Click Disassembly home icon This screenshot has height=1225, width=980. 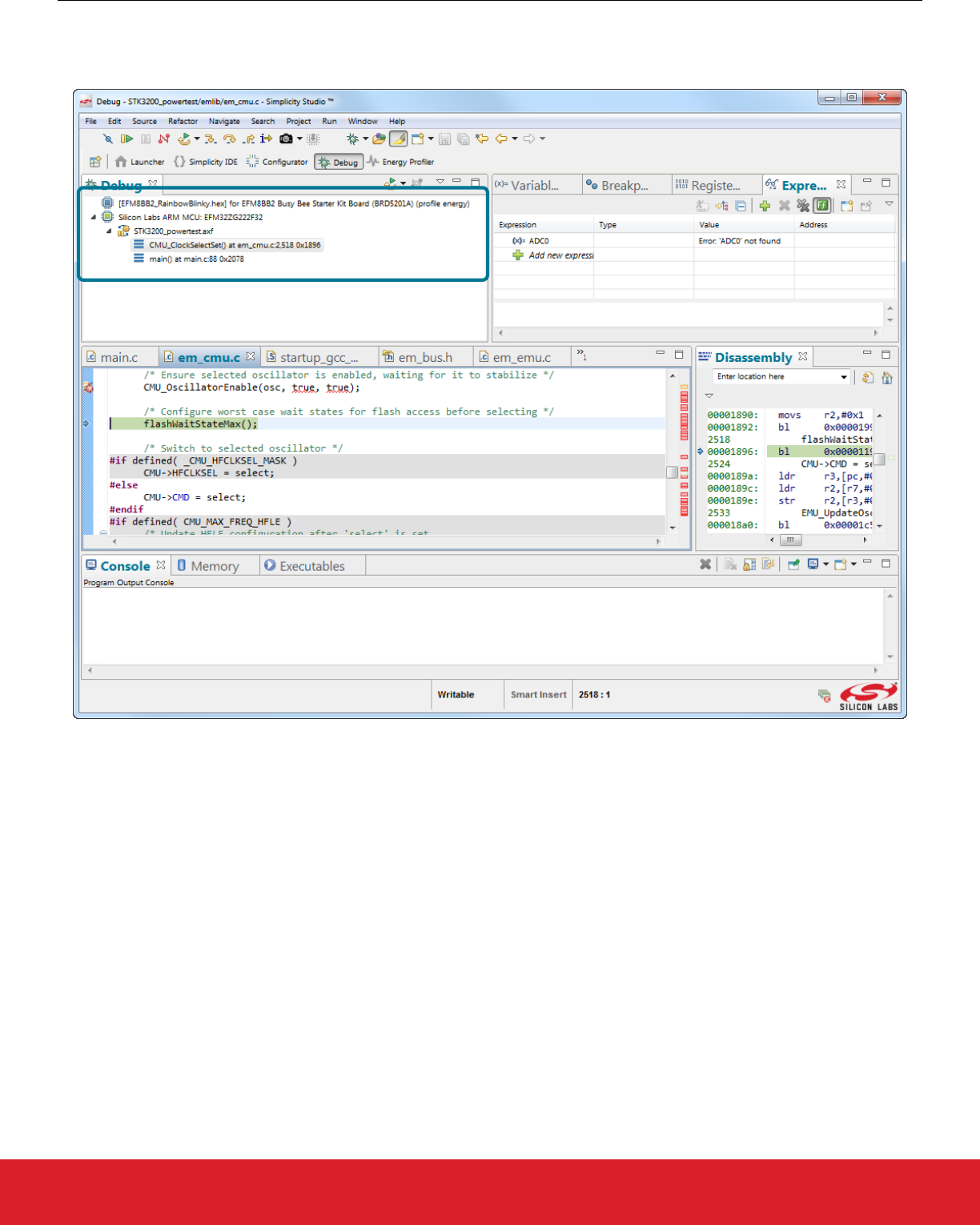(887, 377)
